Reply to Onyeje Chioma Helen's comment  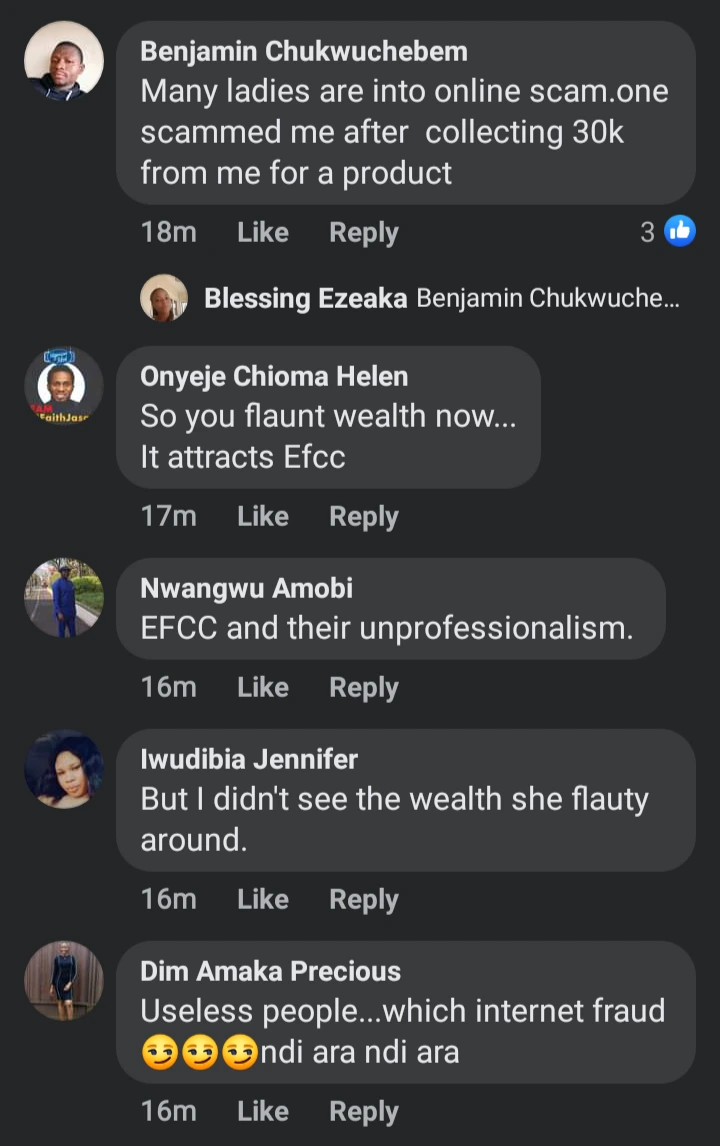[x=364, y=517]
